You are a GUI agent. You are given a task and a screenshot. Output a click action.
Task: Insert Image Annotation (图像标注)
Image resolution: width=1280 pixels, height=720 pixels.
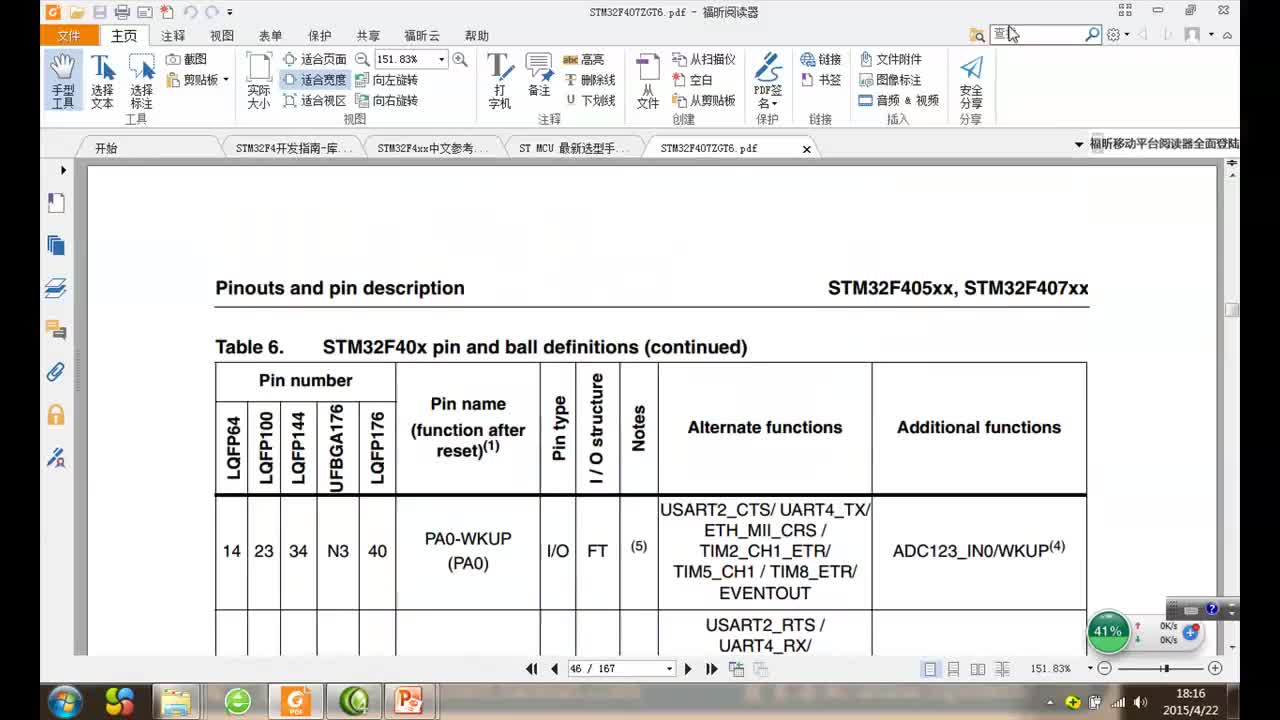tap(891, 80)
